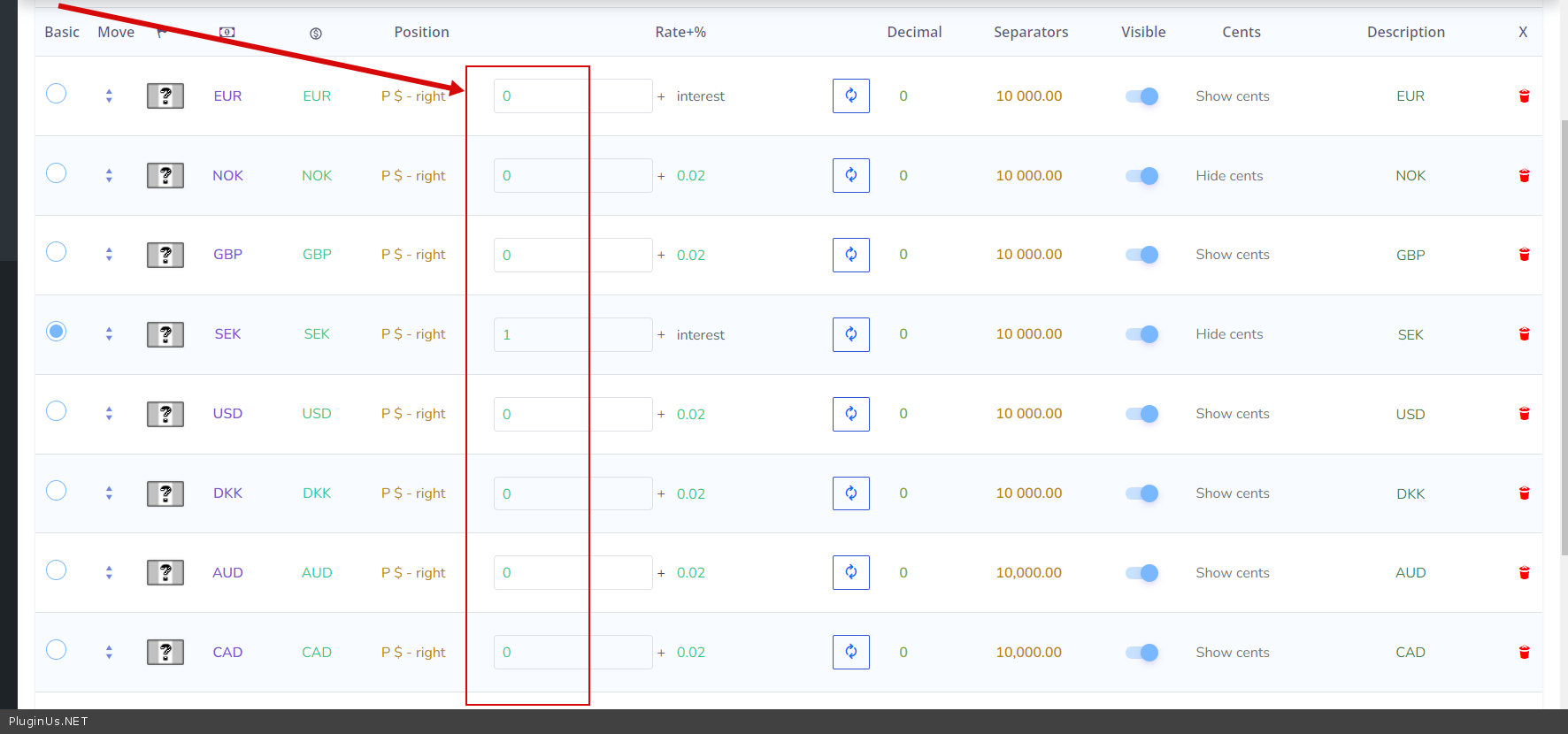The image size is (1568, 734).
Task: Open Show cents dropdown for DKK
Action: pyautogui.click(x=1232, y=493)
